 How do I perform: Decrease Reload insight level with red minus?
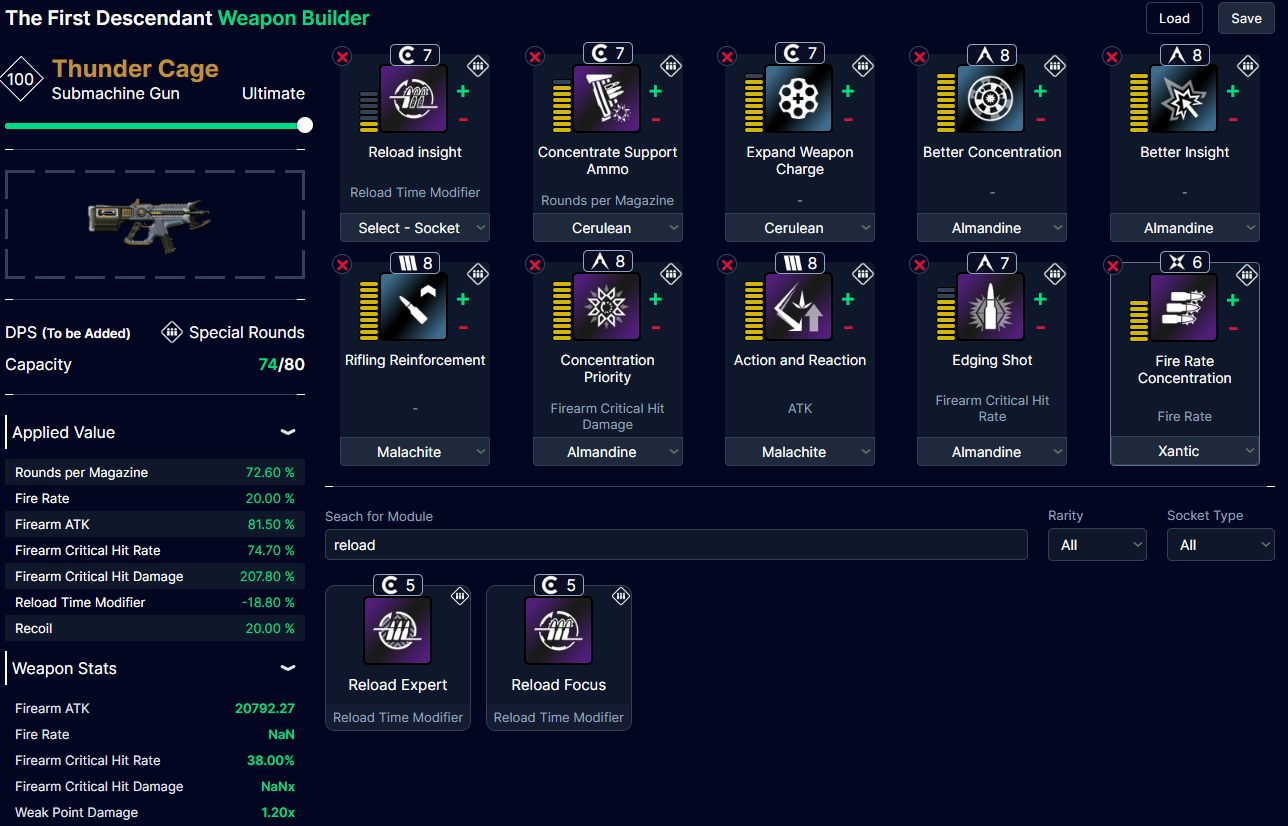pos(463,120)
